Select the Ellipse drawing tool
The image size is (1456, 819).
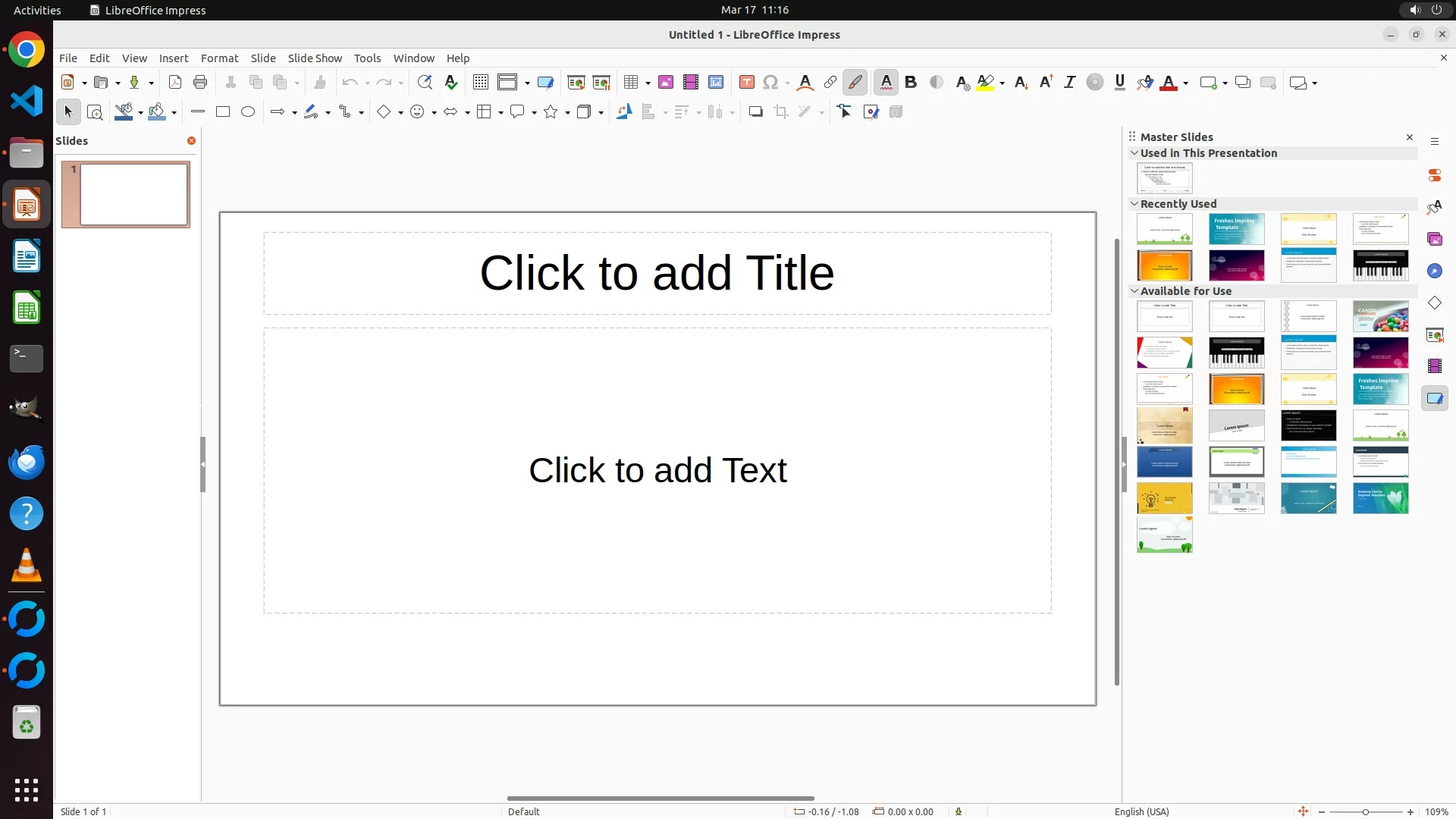coord(248,111)
